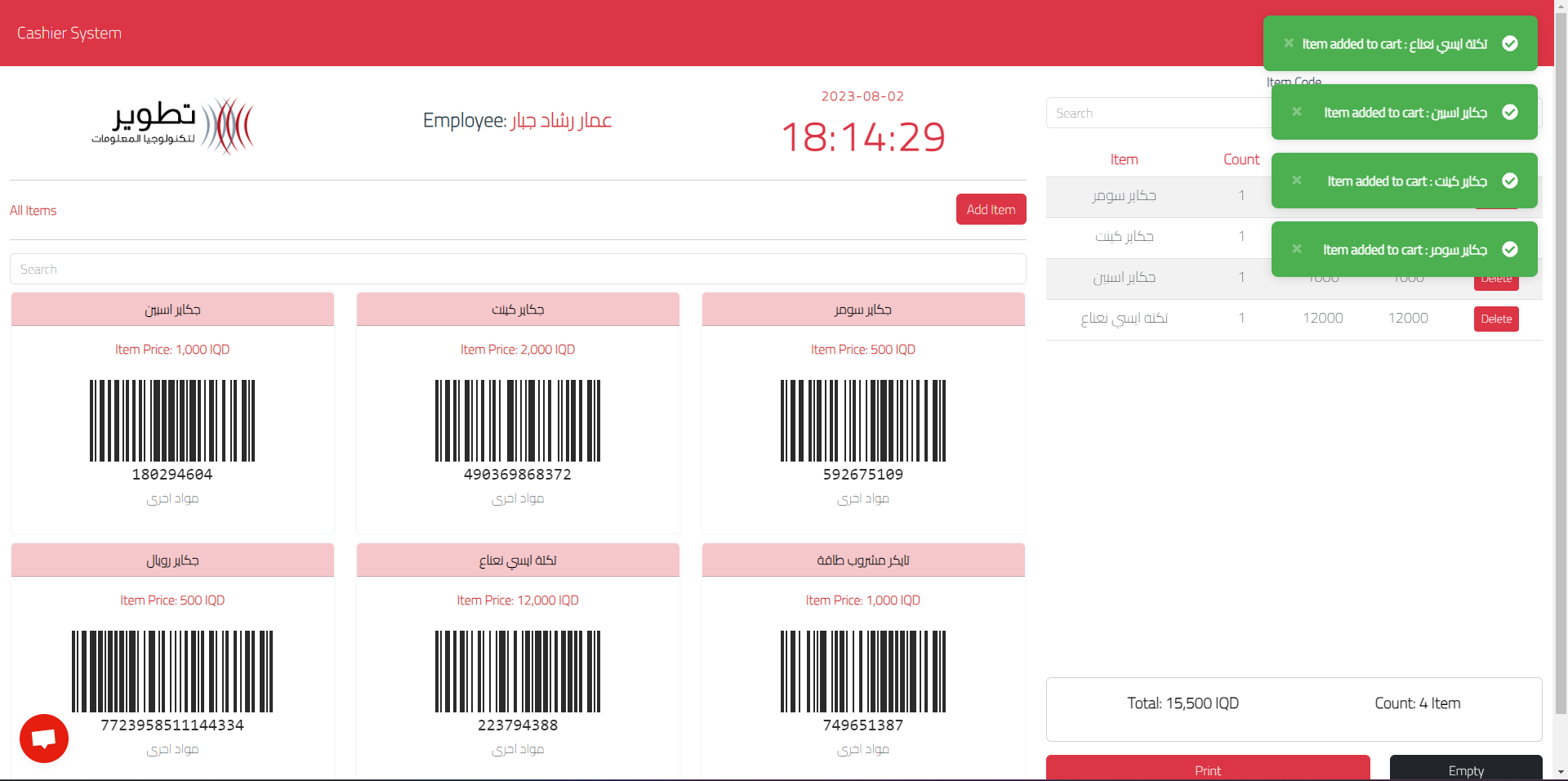The height and width of the screenshot is (781, 1568).
Task: Click the Item column header in cart
Action: (x=1124, y=159)
